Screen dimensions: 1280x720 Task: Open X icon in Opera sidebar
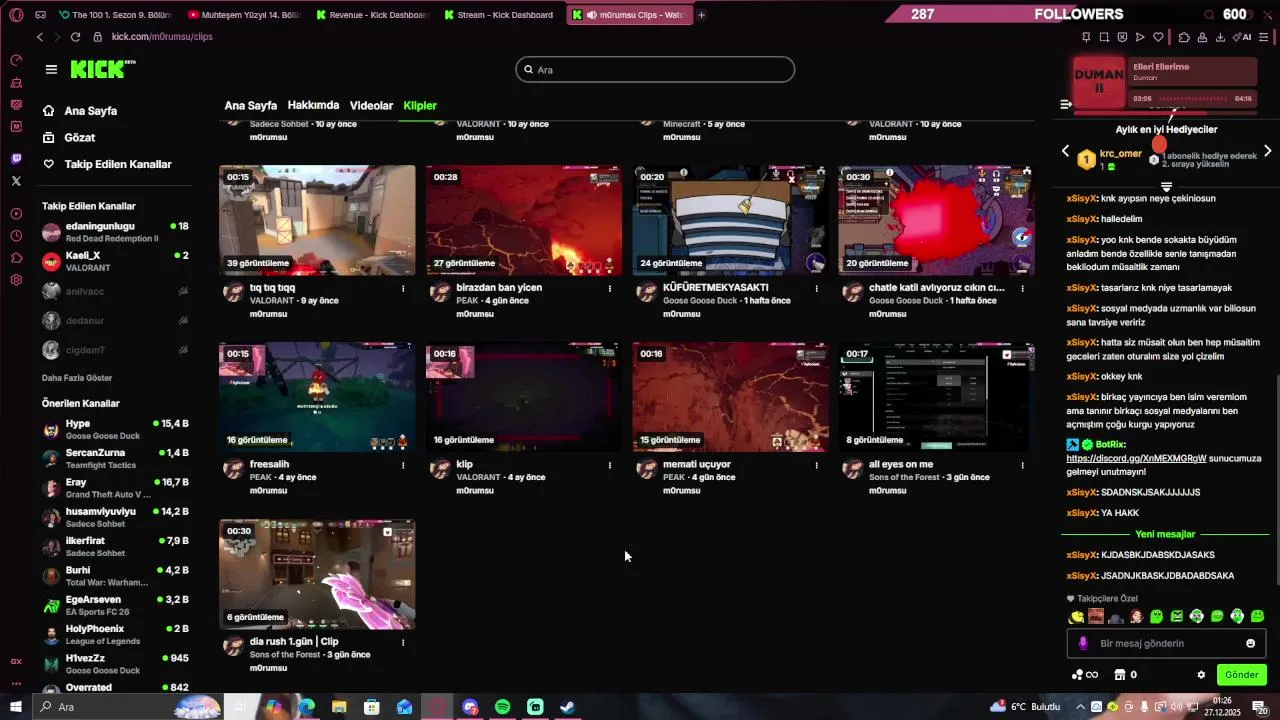16,181
